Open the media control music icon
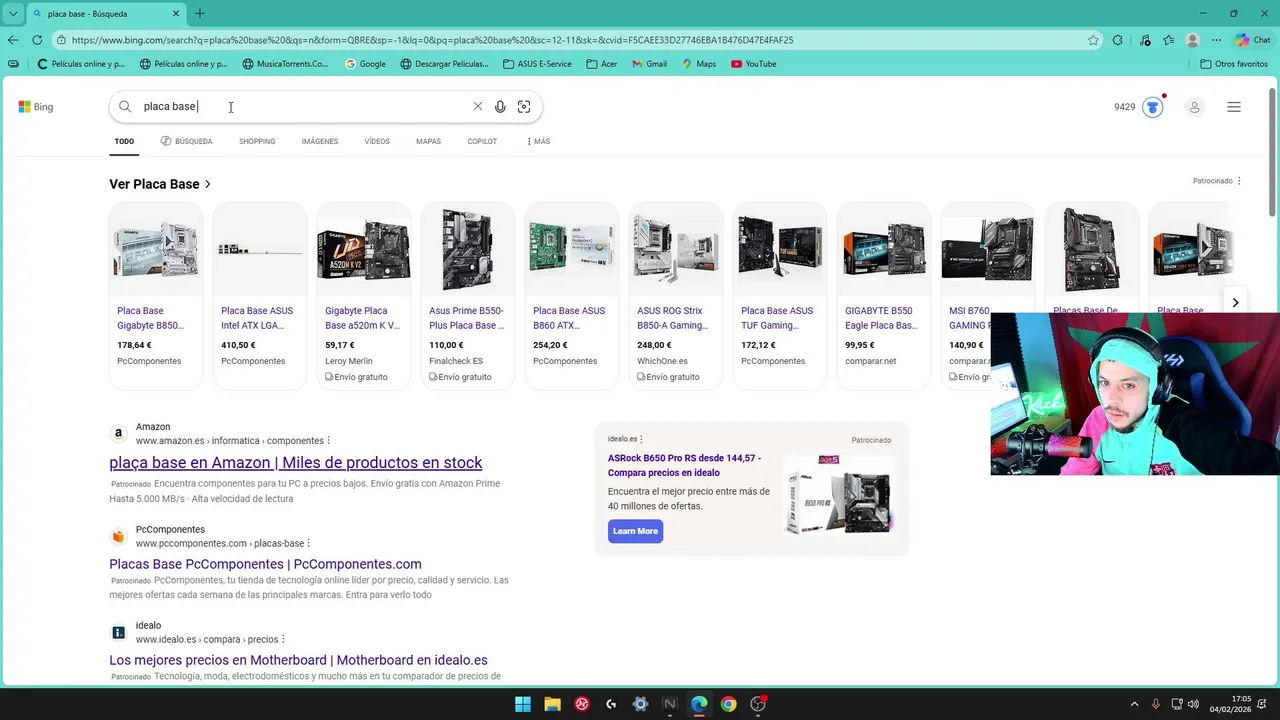Viewport: 1280px width, 720px height. [x=1144, y=40]
